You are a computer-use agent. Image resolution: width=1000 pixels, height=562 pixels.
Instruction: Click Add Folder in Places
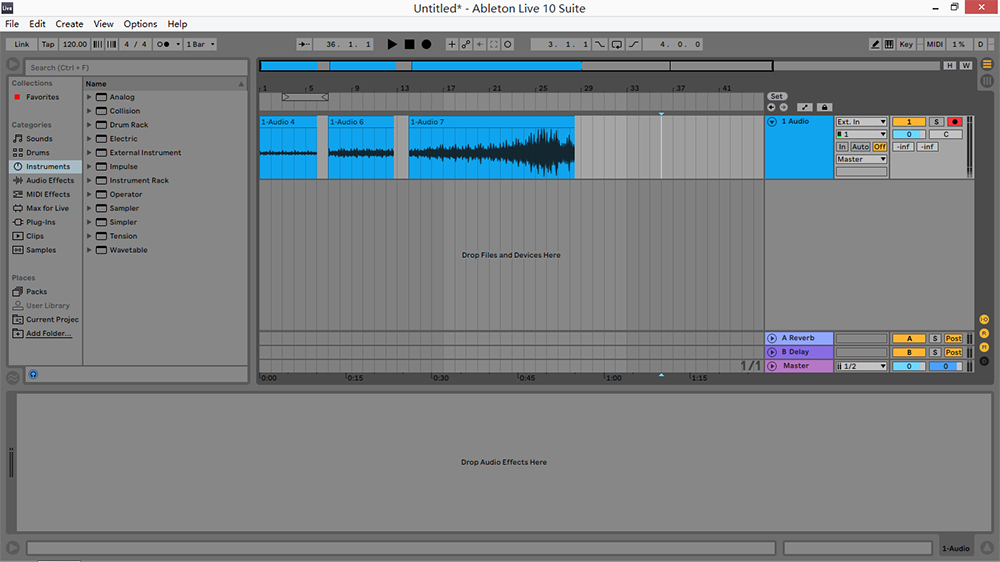coord(48,333)
